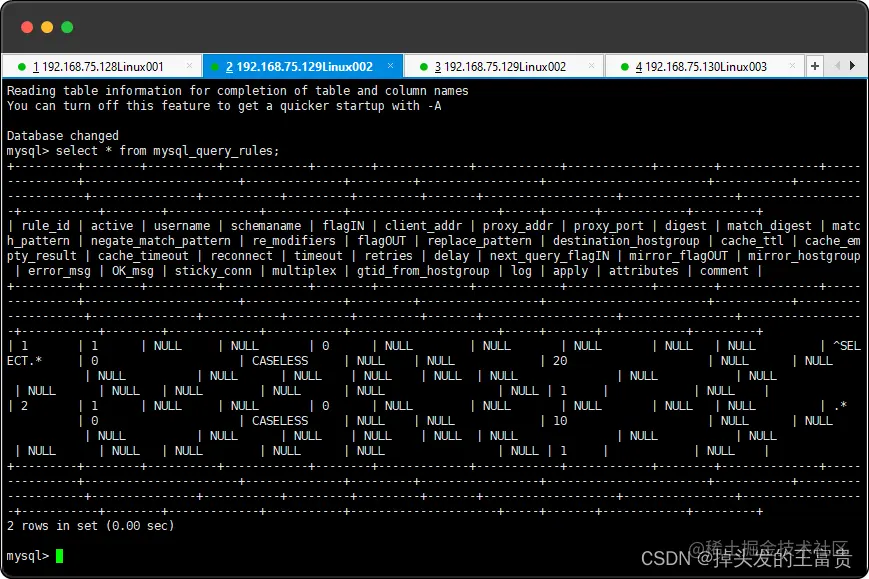Image resolution: width=869 pixels, height=579 pixels.
Task: Click green status dot on tab 4
Action: (x=625, y=67)
